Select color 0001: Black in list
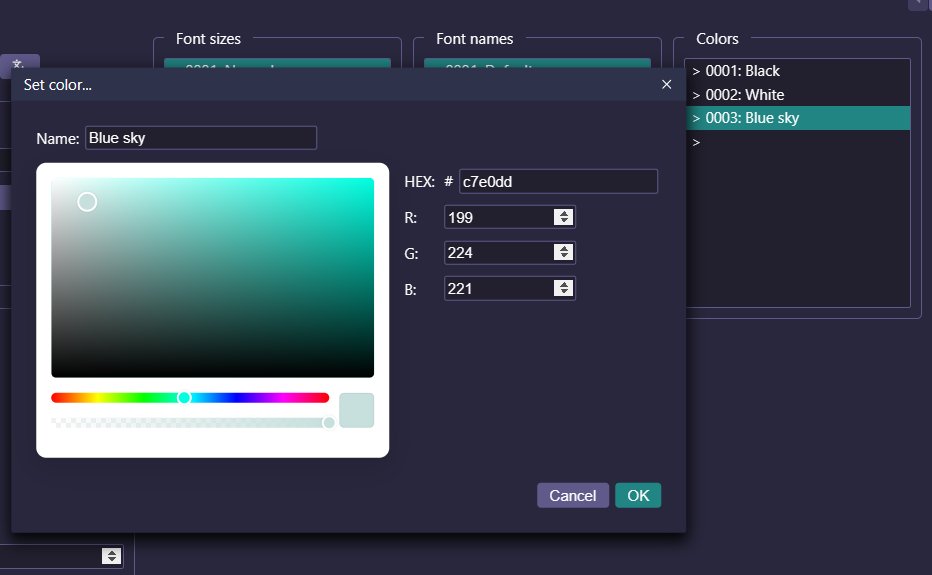The image size is (932, 575). (x=798, y=71)
